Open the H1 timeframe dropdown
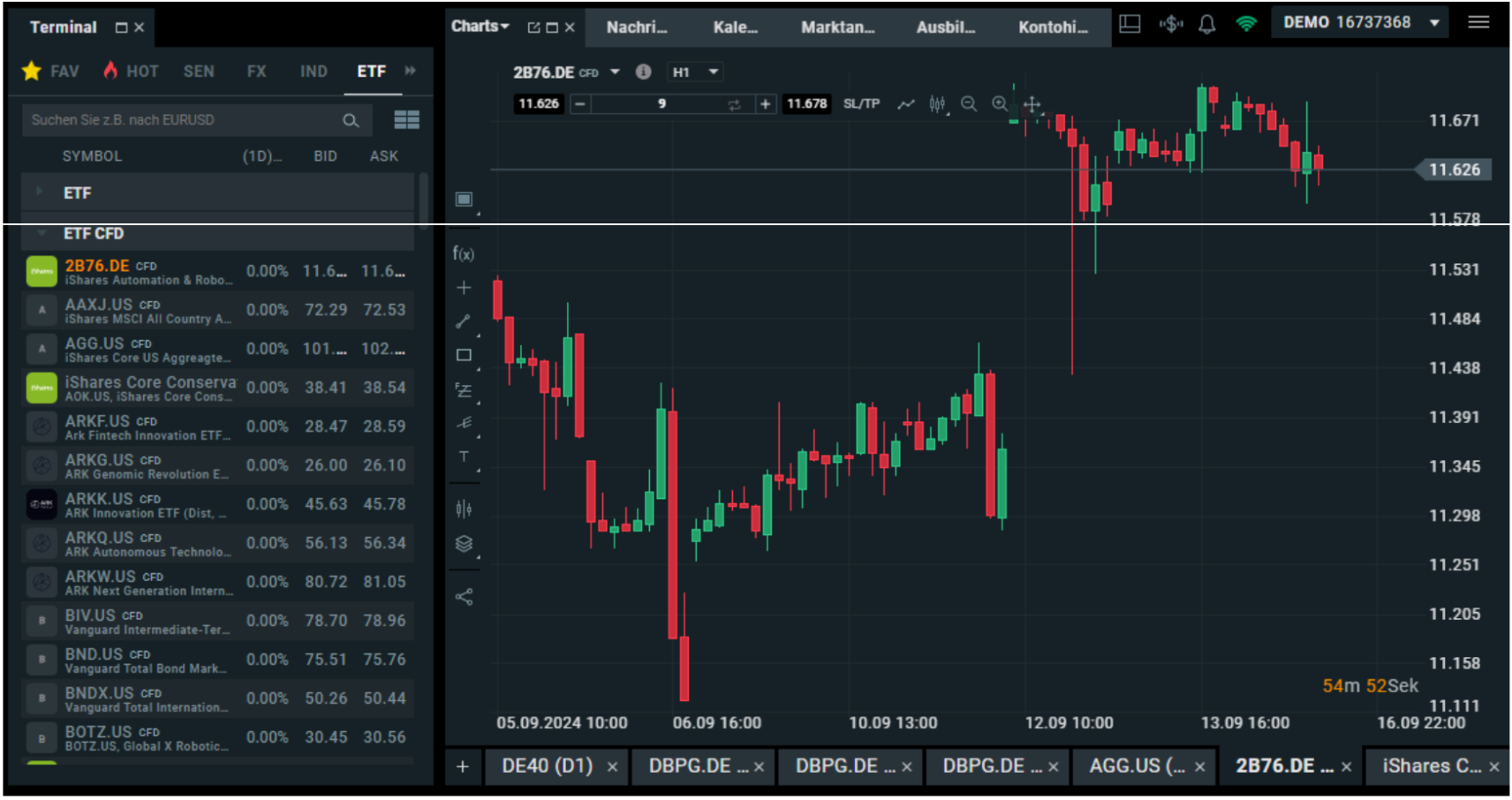The height and width of the screenshot is (800, 1512). point(695,72)
